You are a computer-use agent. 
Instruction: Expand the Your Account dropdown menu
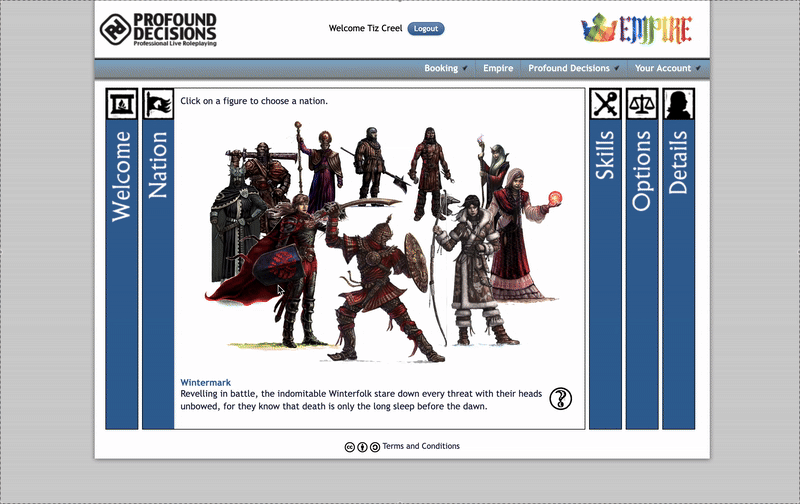click(667, 68)
